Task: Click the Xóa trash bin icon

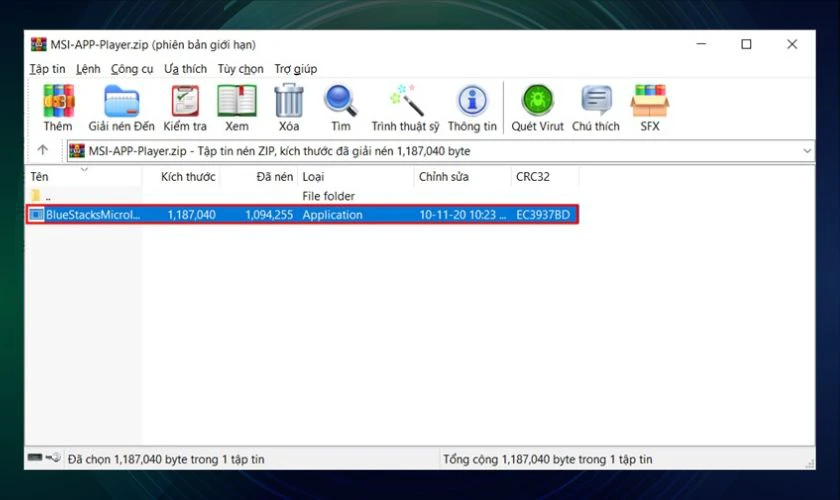Action: point(289,101)
